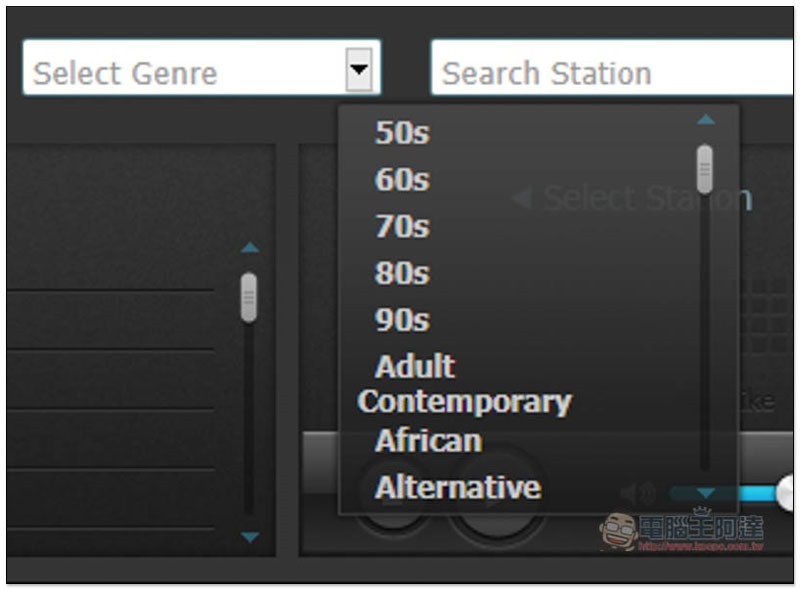800x591 pixels.
Task: Mute audio with the speaker icon
Action: coord(637,492)
